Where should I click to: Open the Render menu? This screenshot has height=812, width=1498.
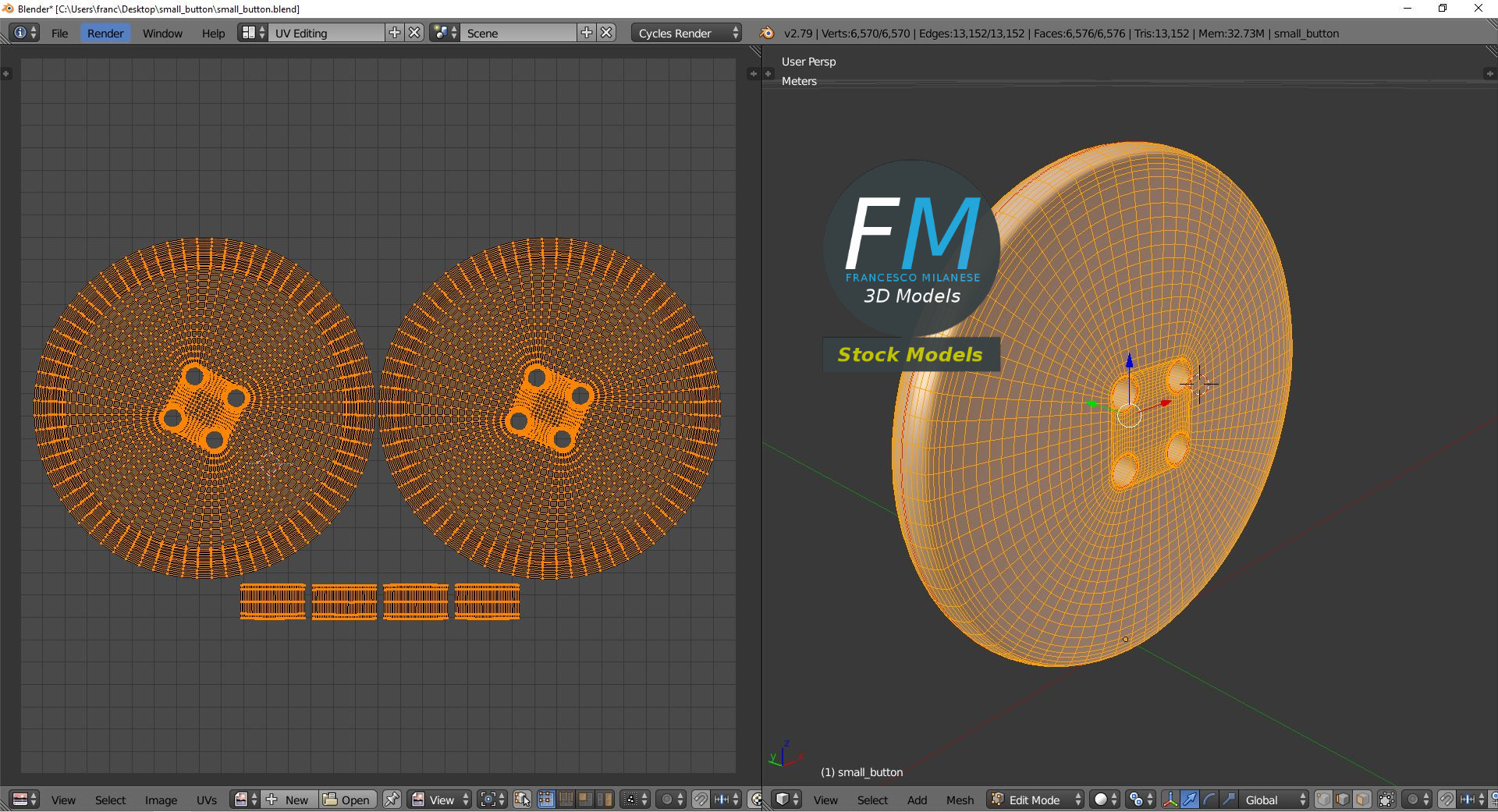point(105,33)
